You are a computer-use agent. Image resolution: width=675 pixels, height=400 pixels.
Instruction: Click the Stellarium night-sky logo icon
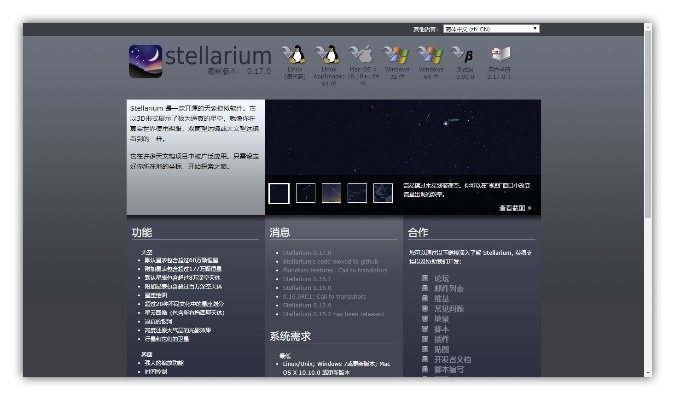(x=145, y=61)
